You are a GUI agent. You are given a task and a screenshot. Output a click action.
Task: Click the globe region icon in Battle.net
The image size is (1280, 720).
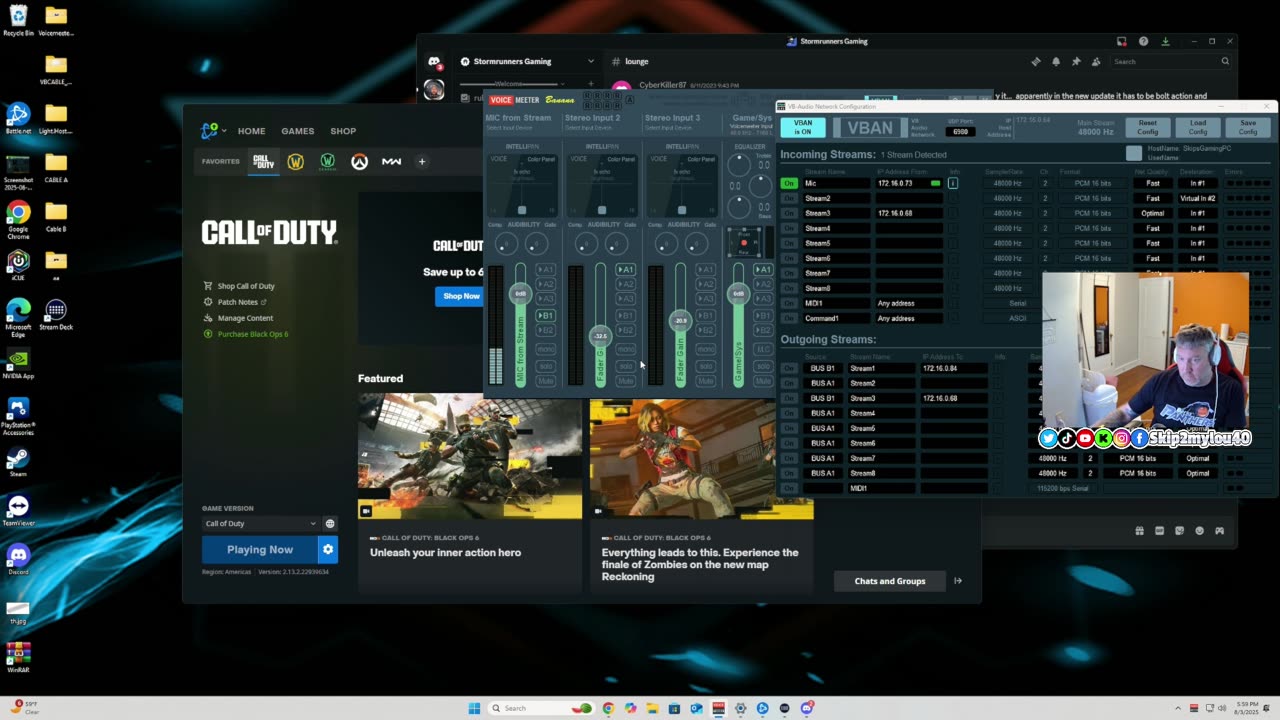coord(330,523)
